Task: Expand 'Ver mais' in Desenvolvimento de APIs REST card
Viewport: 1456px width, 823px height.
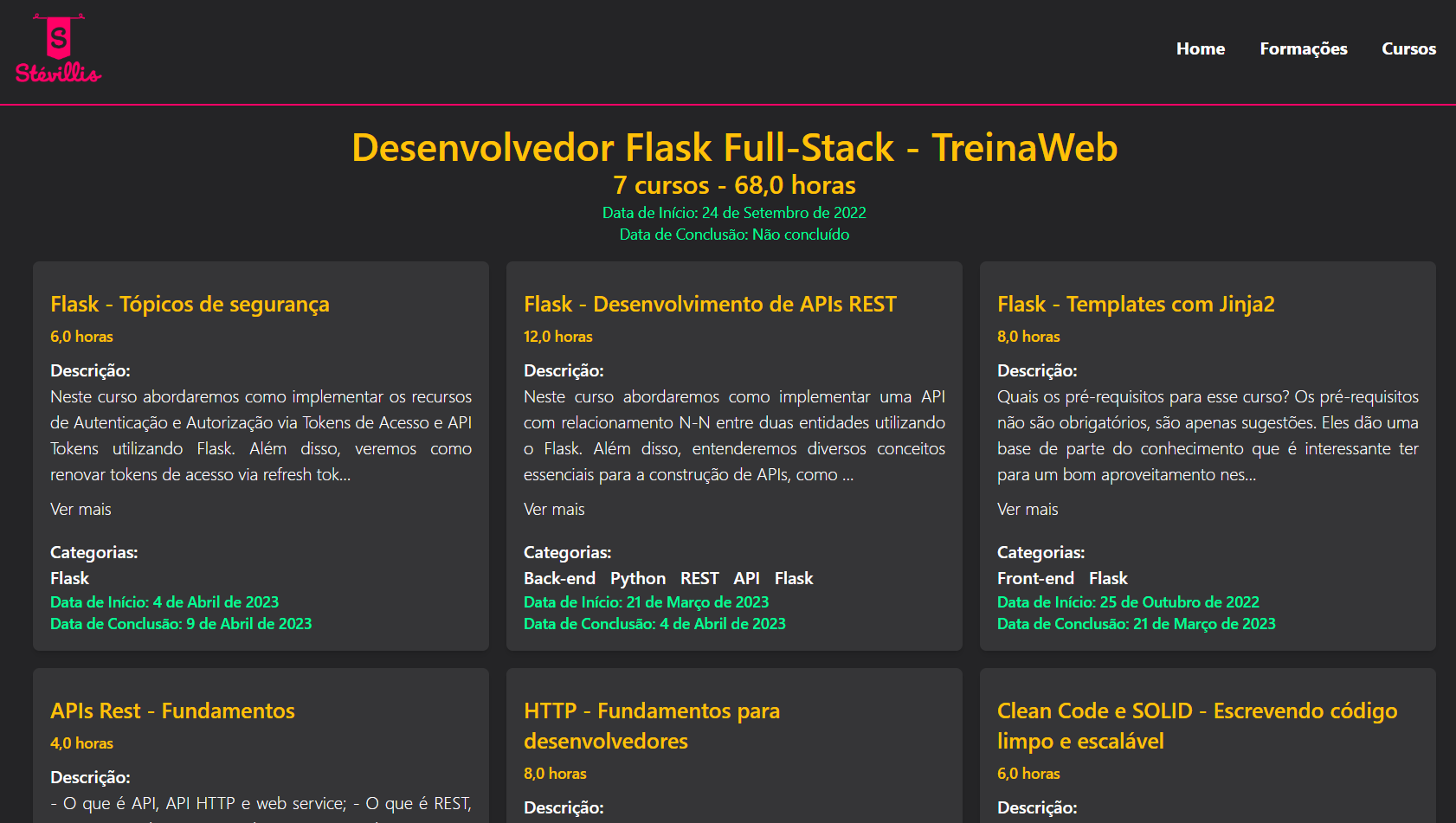Action: click(x=554, y=510)
